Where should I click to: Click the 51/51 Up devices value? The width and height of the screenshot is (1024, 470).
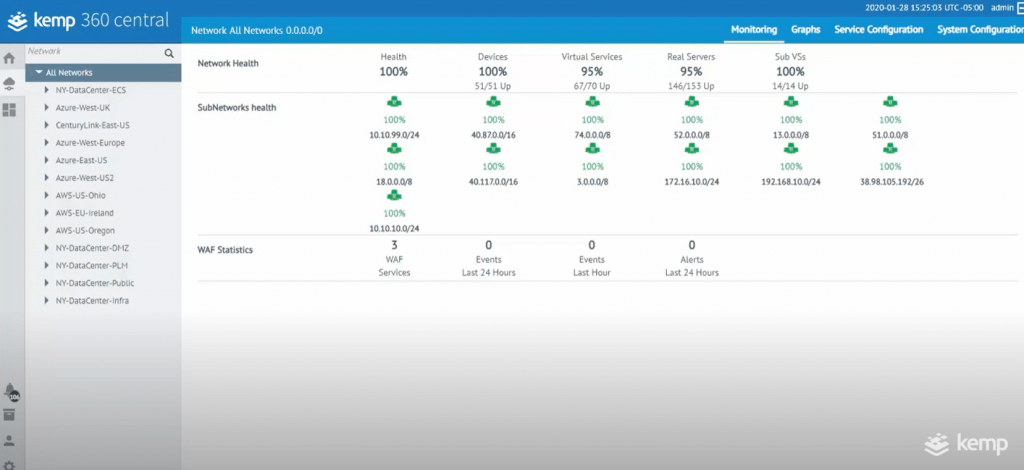tap(492, 86)
